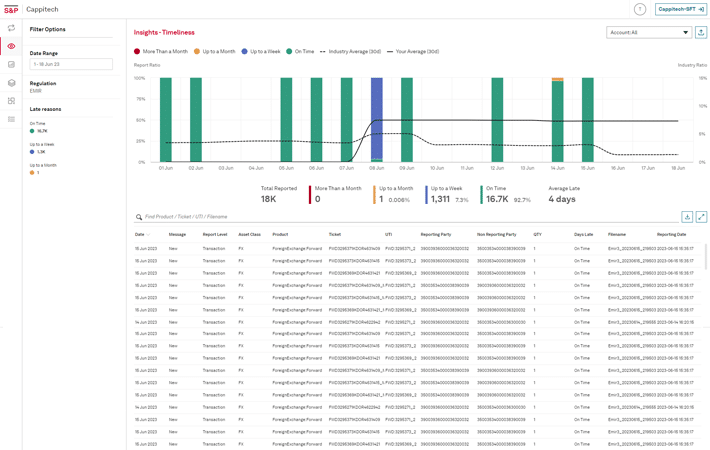Click the green bar for 01 Jun
The image size is (710, 450).
pos(166,120)
